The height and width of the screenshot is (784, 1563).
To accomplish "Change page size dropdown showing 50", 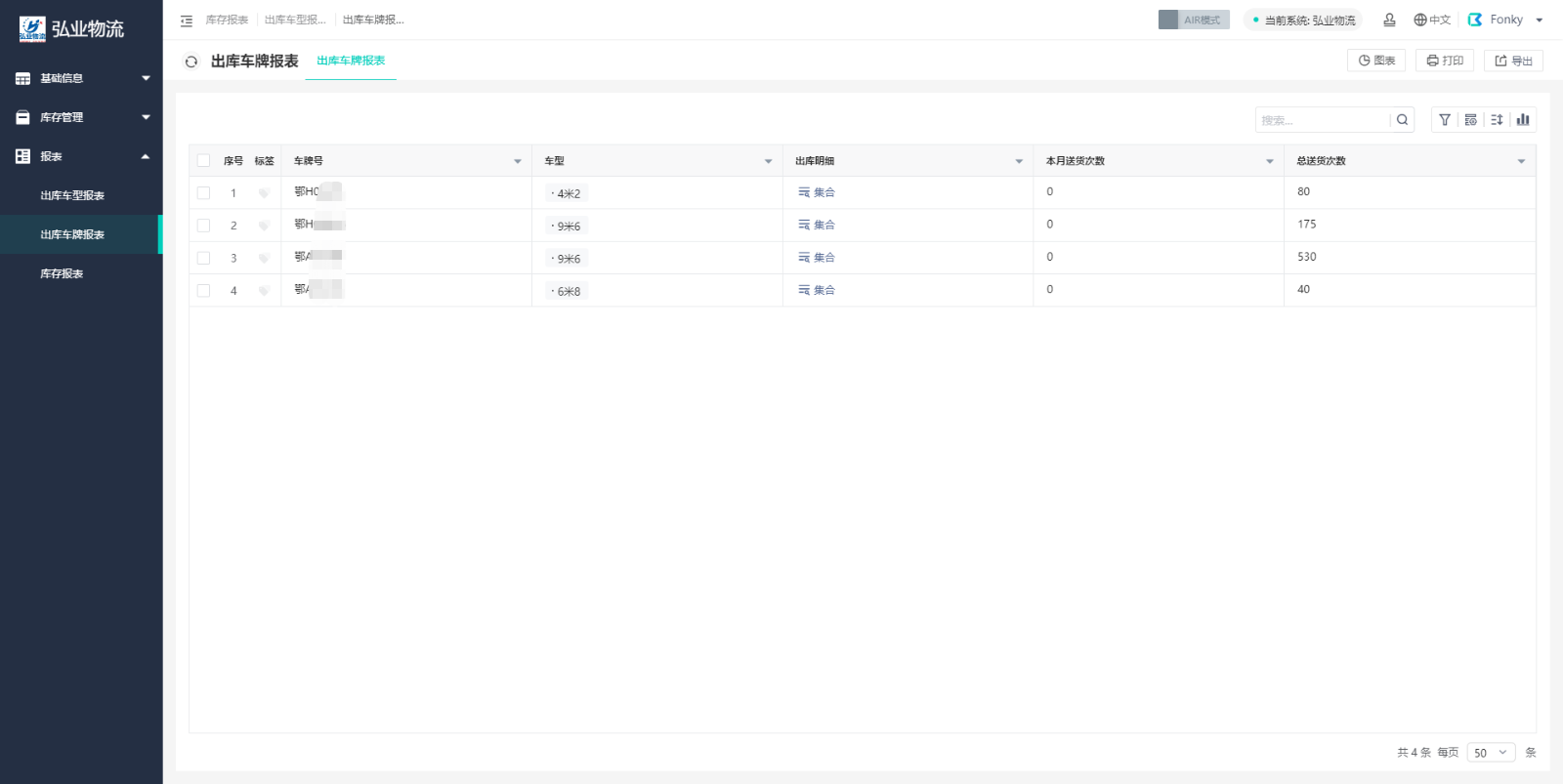I will click(1491, 753).
